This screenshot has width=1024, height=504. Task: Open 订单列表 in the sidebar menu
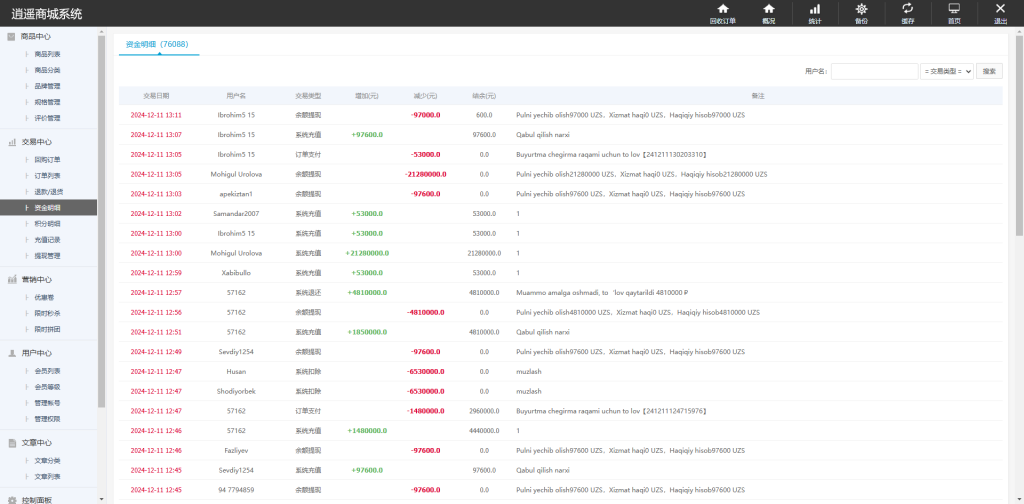click(48, 175)
